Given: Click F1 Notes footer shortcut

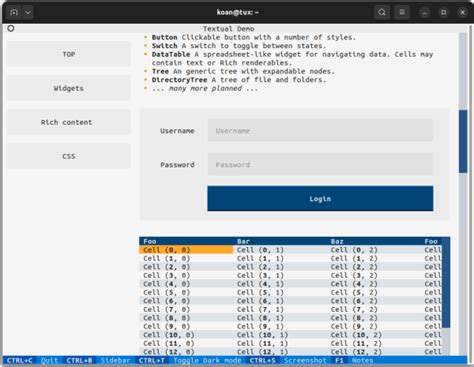Looking at the screenshot, I should pos(353,360).
